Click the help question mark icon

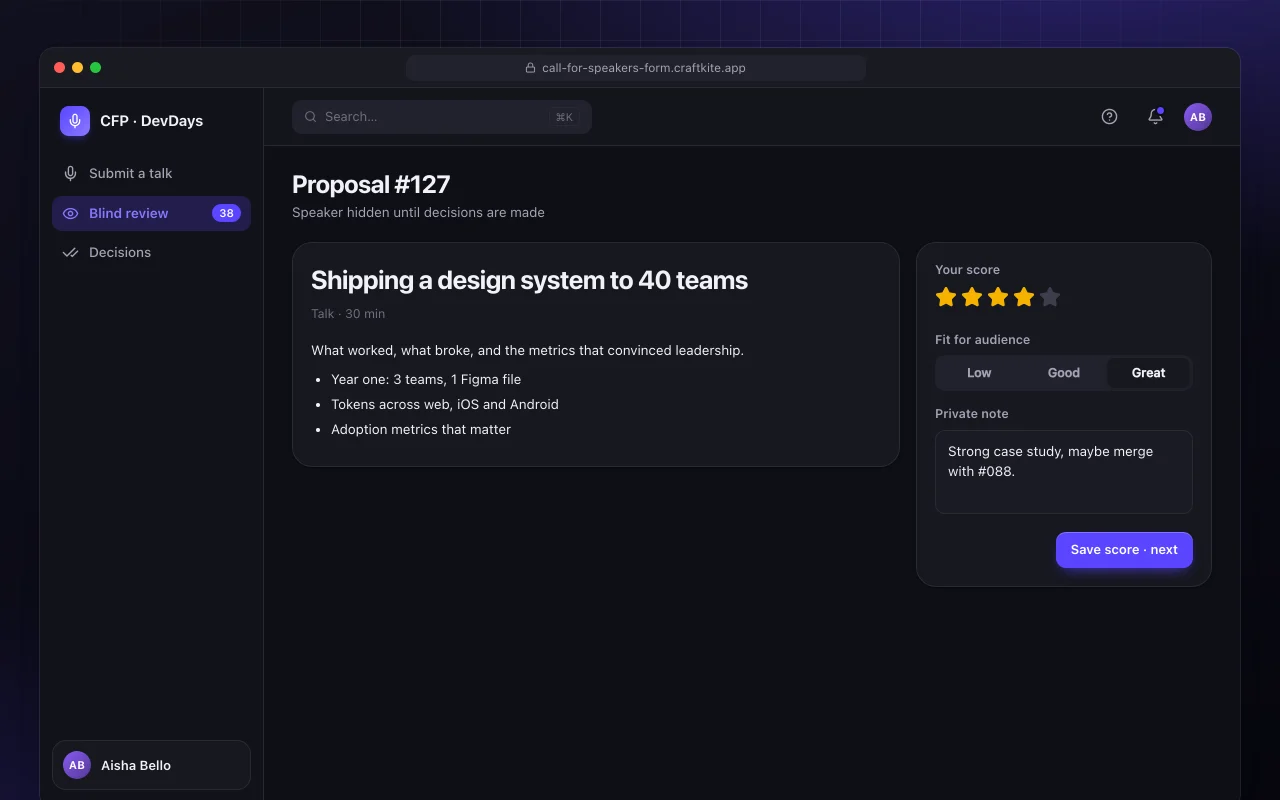pos(1109,117)
